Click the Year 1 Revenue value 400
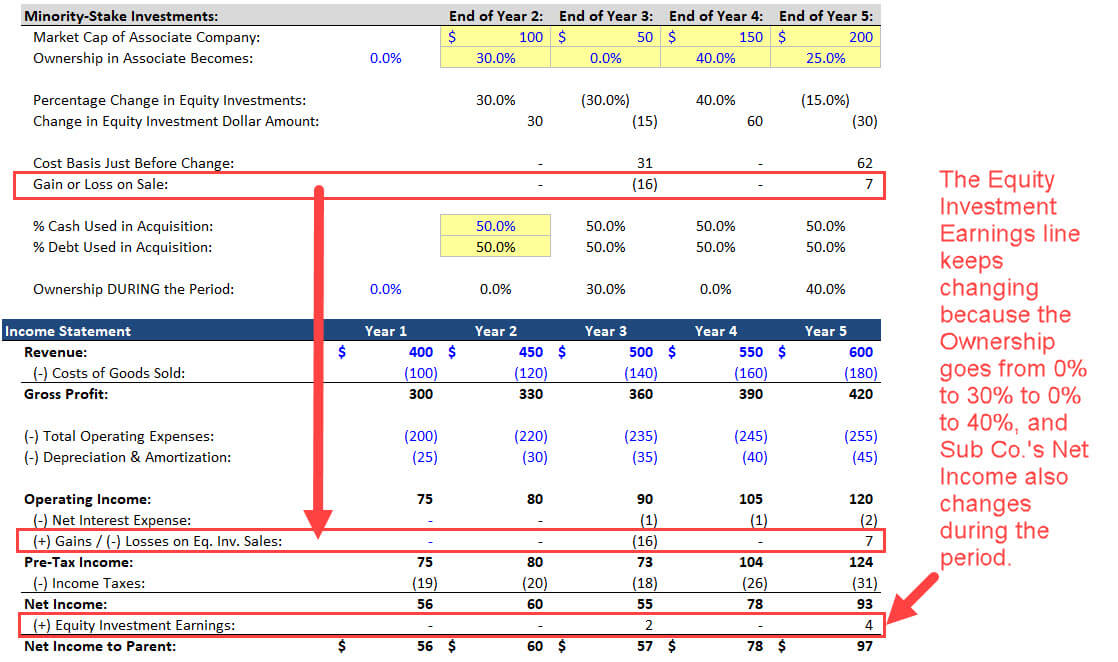This screenshot has width=1118, height=662. (x=421, y=352)
